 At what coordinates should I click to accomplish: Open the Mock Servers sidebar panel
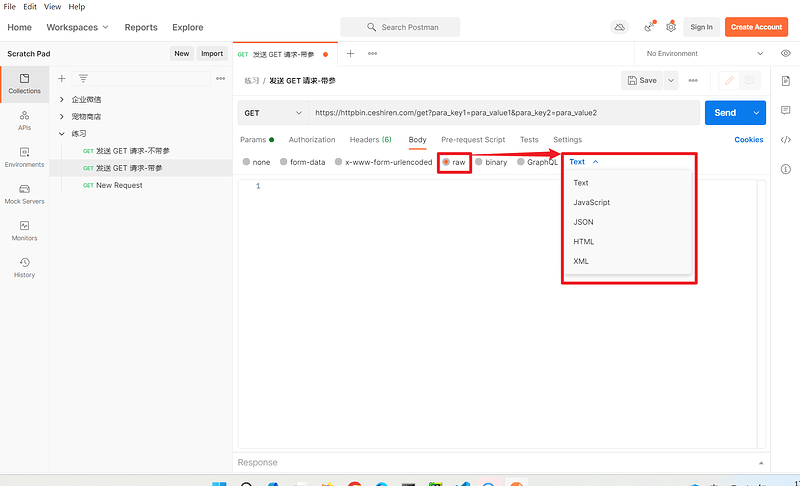pyautogui.click(x=24, y=194)
